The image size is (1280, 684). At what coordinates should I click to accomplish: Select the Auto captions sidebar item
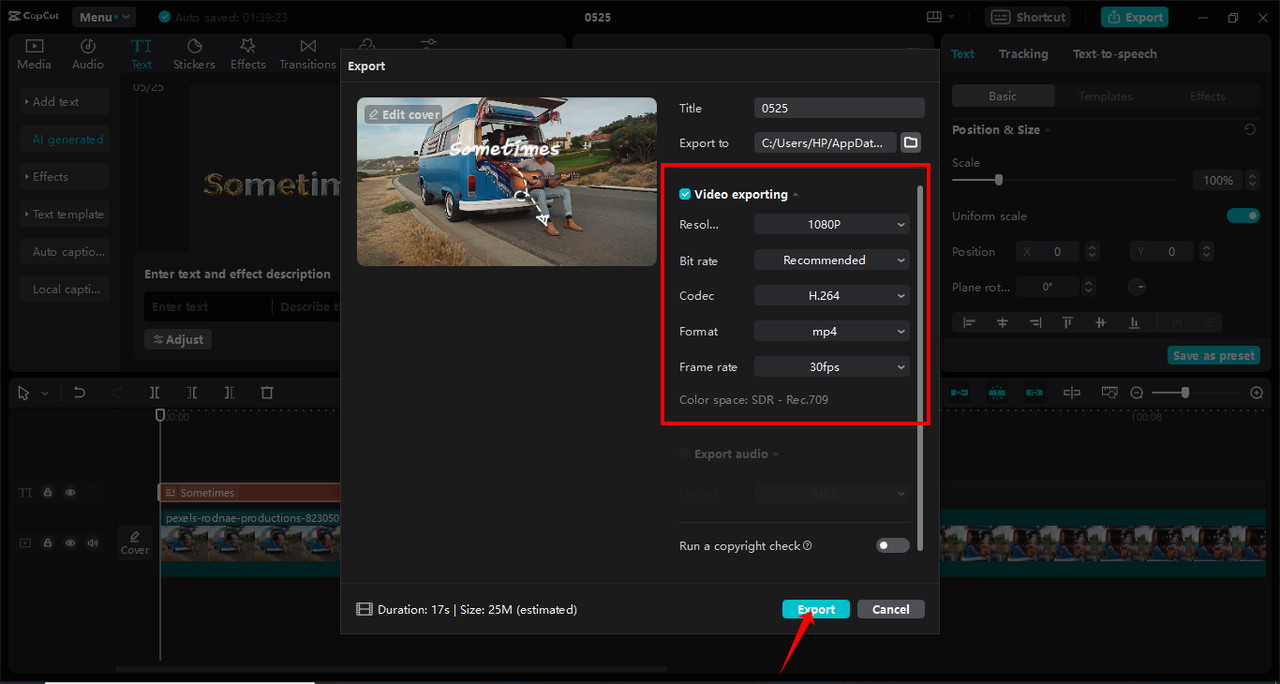click(x=64, y=252)
